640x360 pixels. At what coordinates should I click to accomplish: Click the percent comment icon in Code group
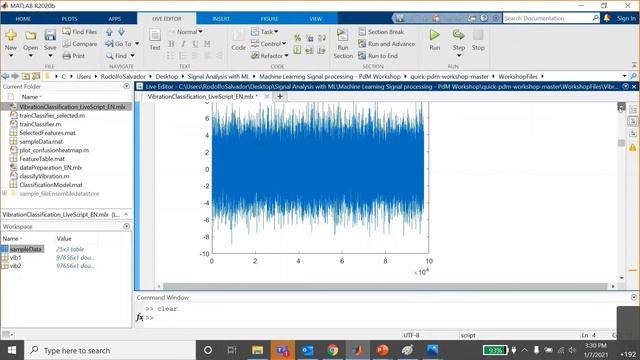[298, 38]
